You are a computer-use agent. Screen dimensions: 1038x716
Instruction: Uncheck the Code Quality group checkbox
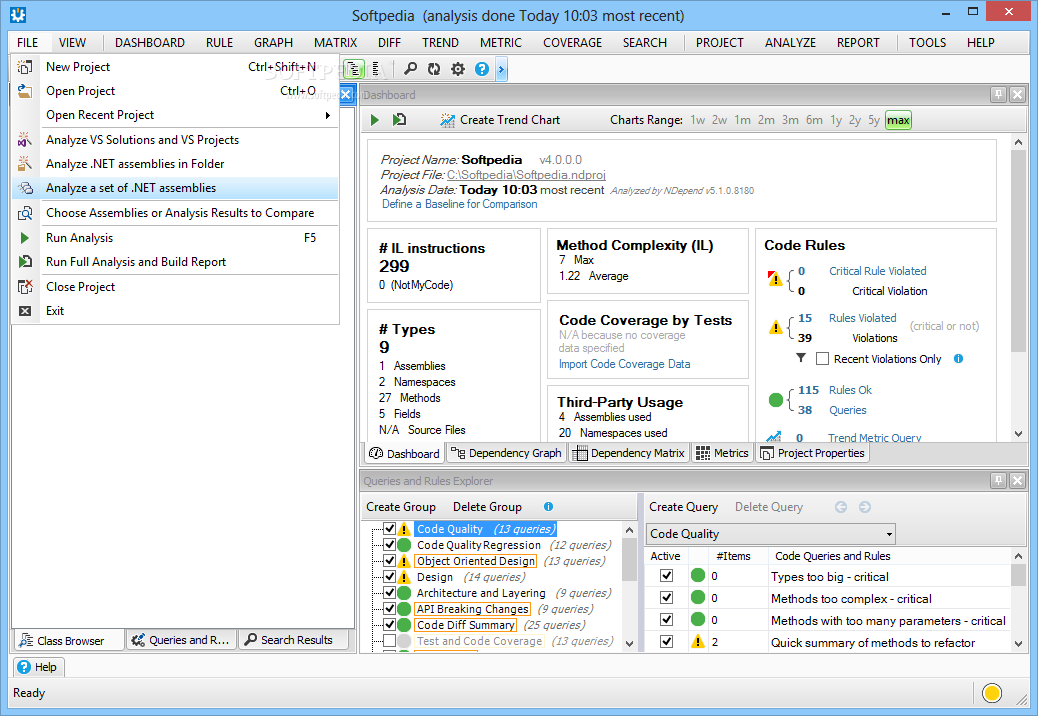point(389,529)
